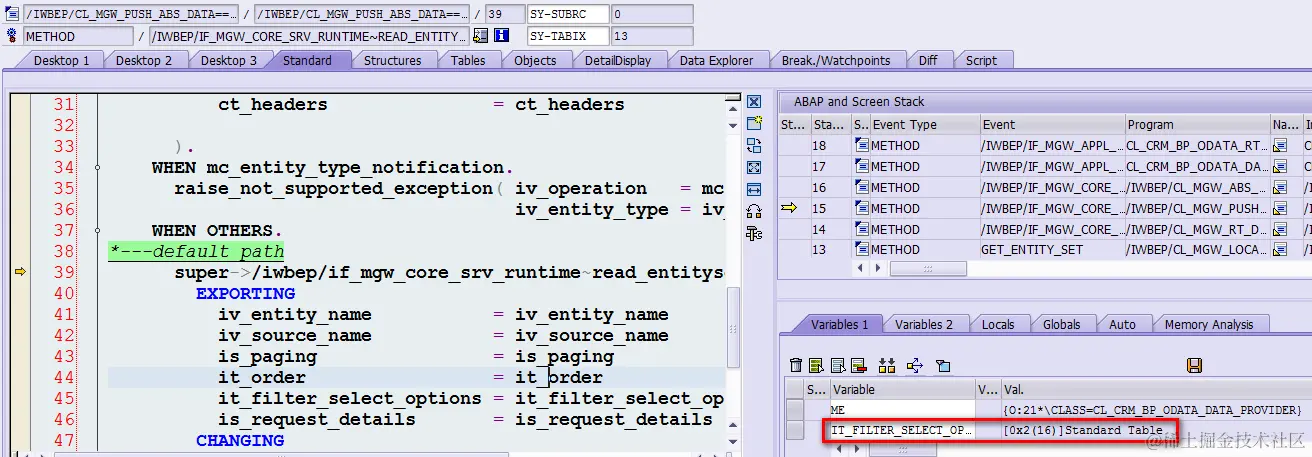Open the Script tab
Screen dimensions: 1312x457
pos(981,61)
